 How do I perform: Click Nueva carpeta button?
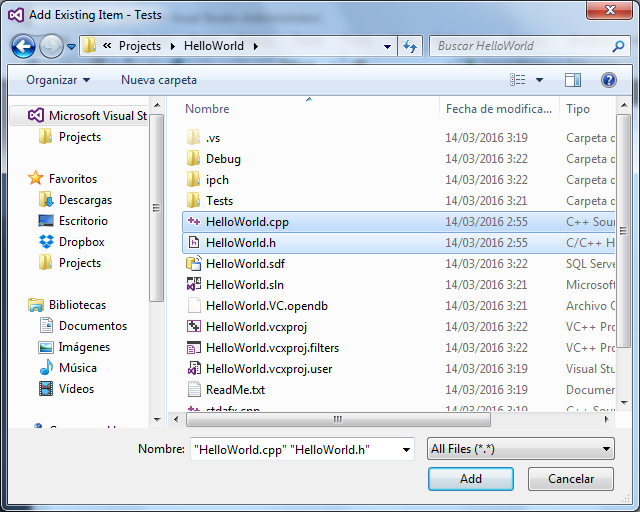[x=159, y=80]
